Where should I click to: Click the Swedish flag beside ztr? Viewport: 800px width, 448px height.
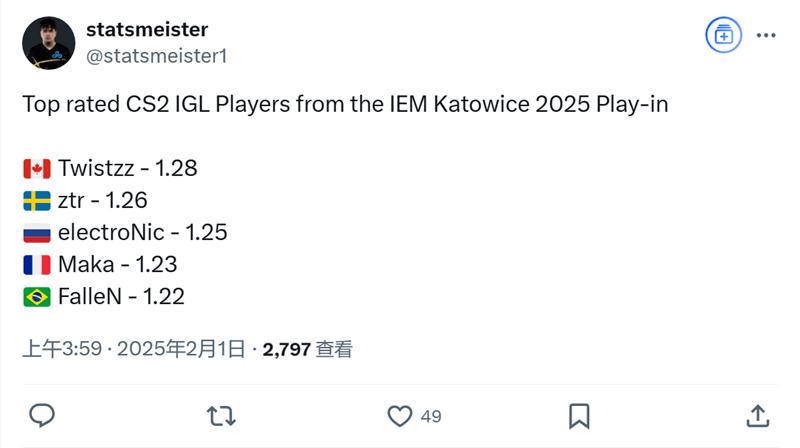[x=37, y=201]
